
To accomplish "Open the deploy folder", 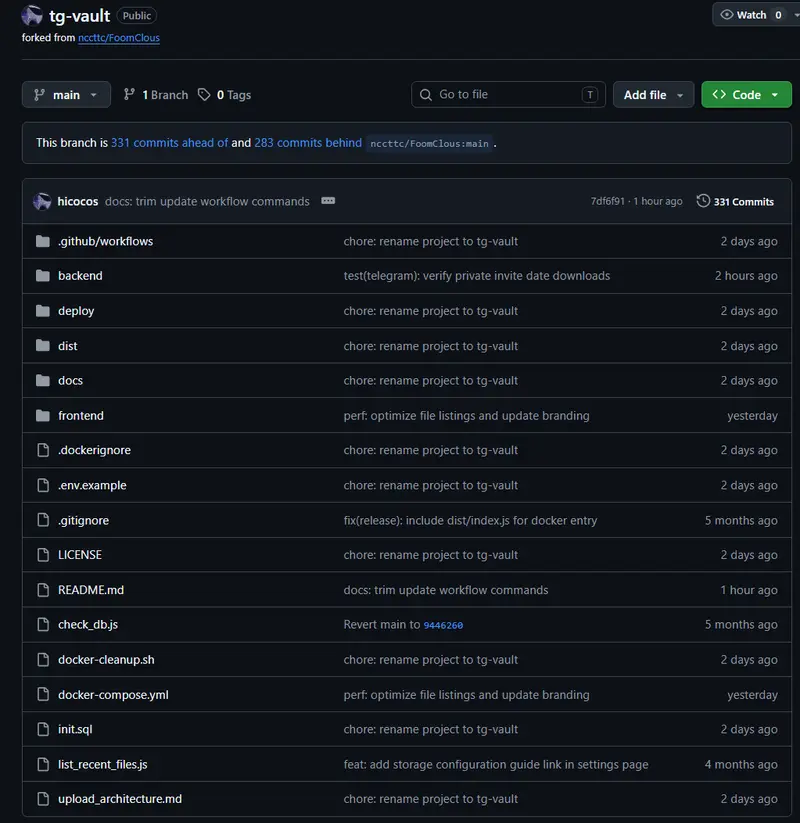I will [x=76, y=311].
